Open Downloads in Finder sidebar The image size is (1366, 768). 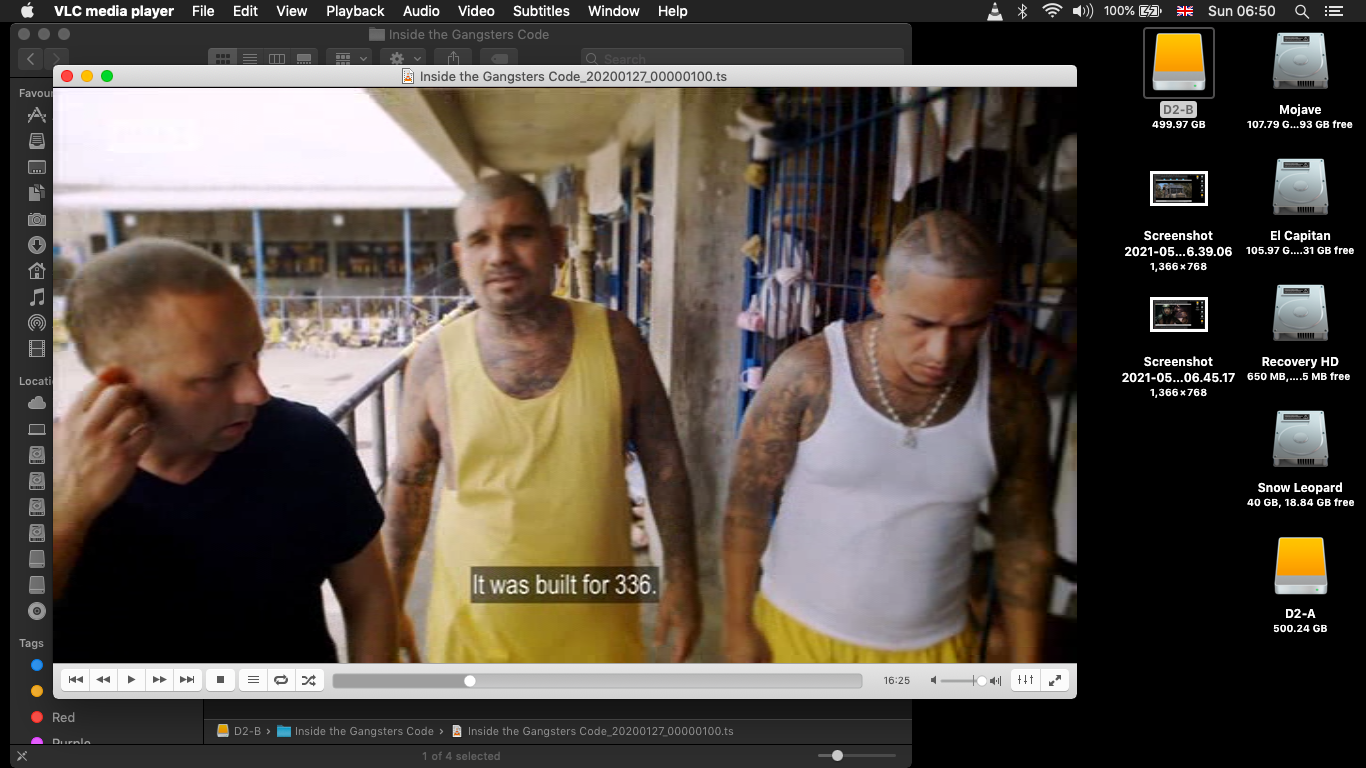tap(37, 245)
